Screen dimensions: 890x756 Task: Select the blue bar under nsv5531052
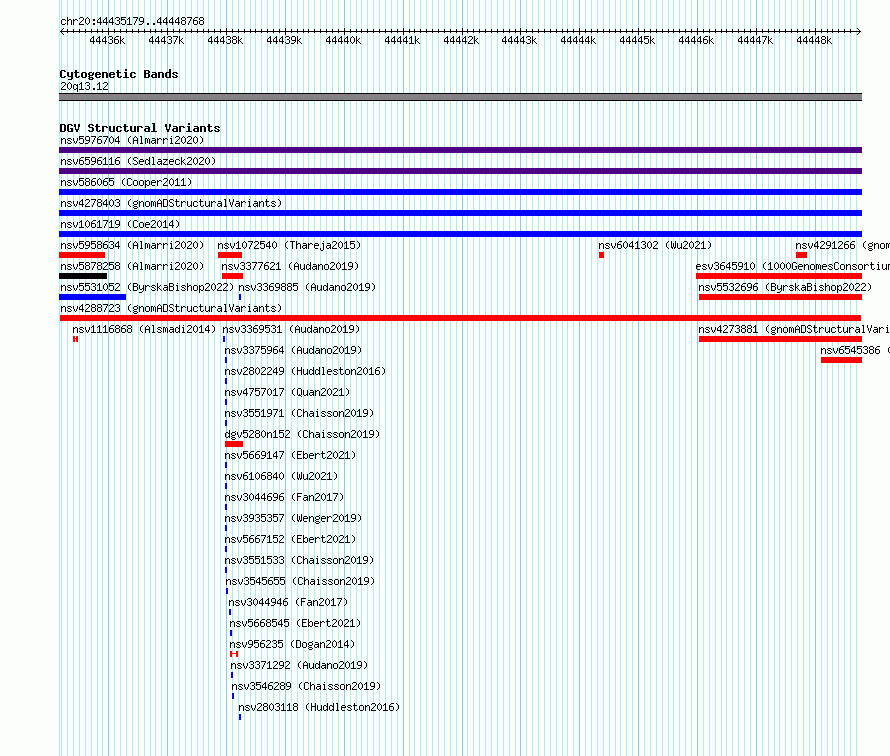(93, 297)
